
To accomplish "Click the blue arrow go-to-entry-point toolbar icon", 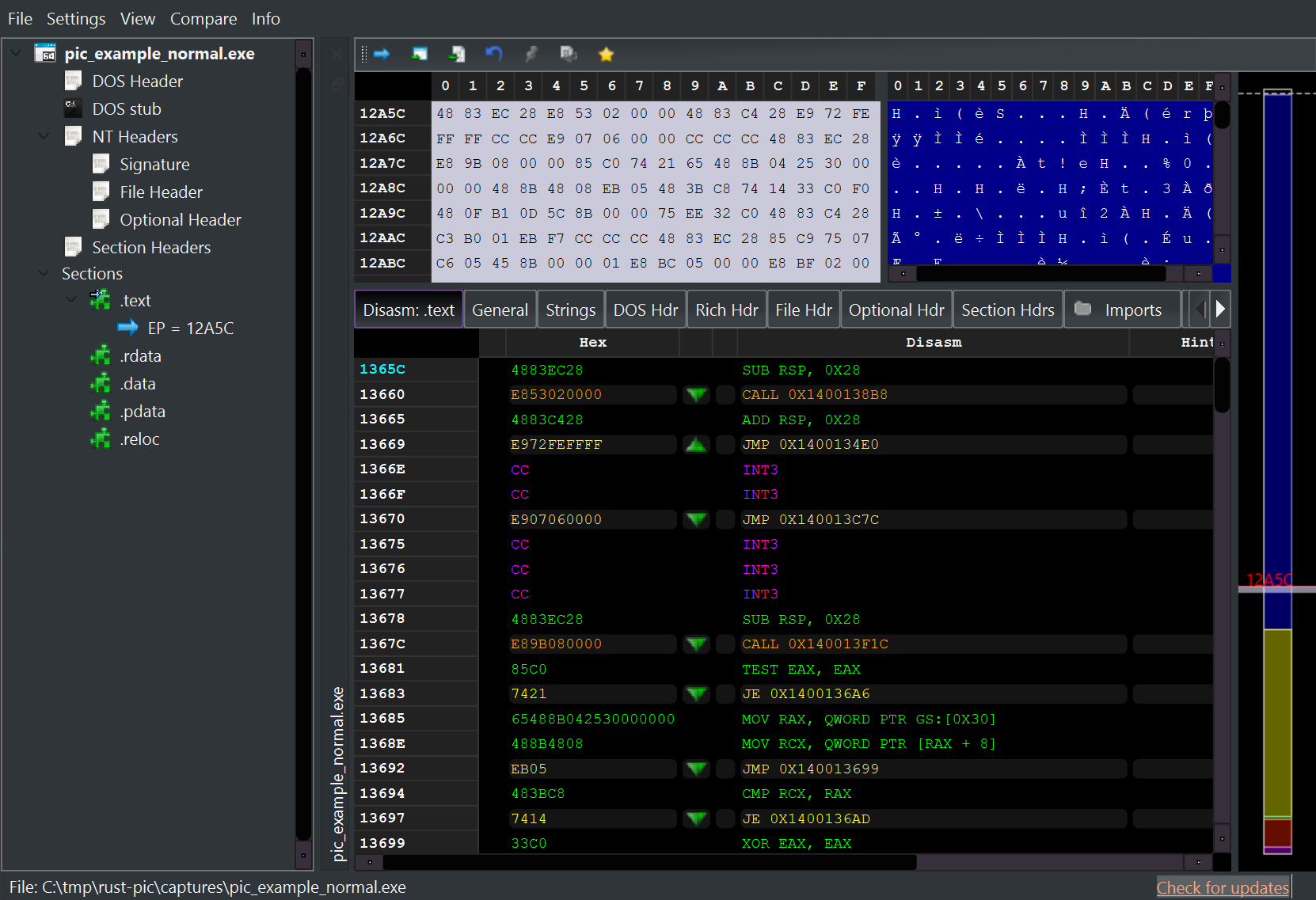I will [382, 54].
